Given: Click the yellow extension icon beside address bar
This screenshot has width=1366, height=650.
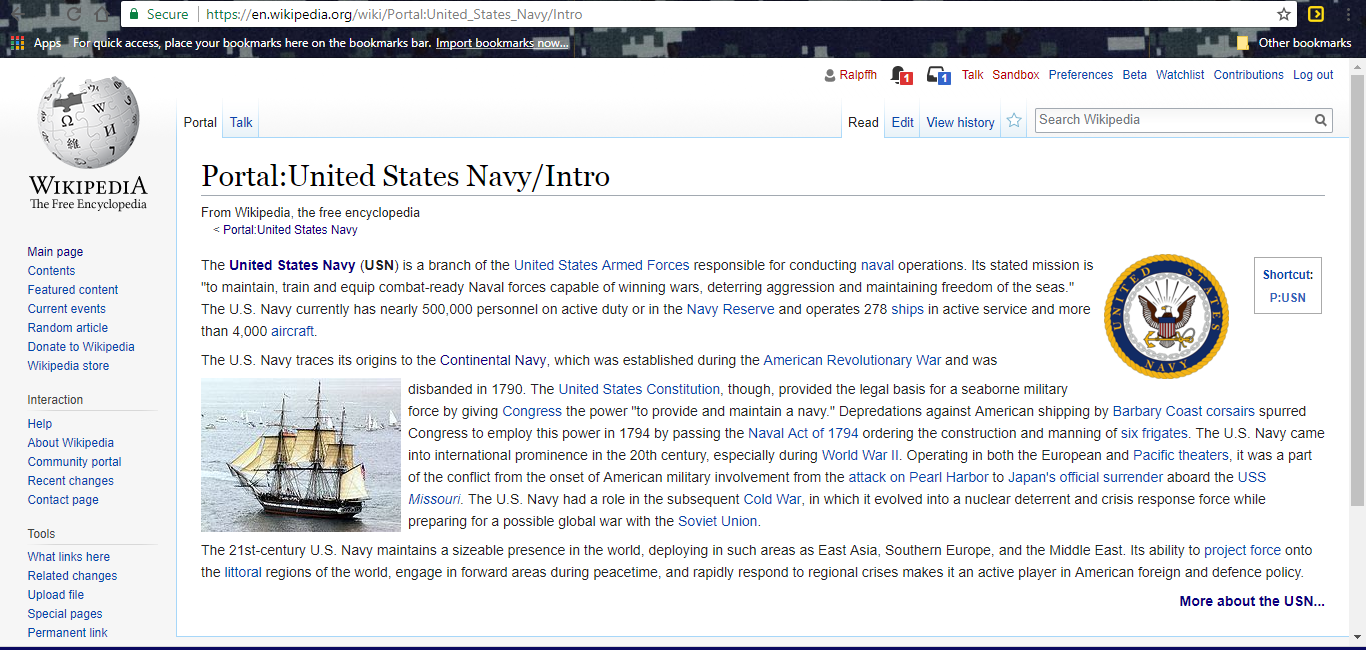Looking at the screenshot, I should (x=1316, y=14).
